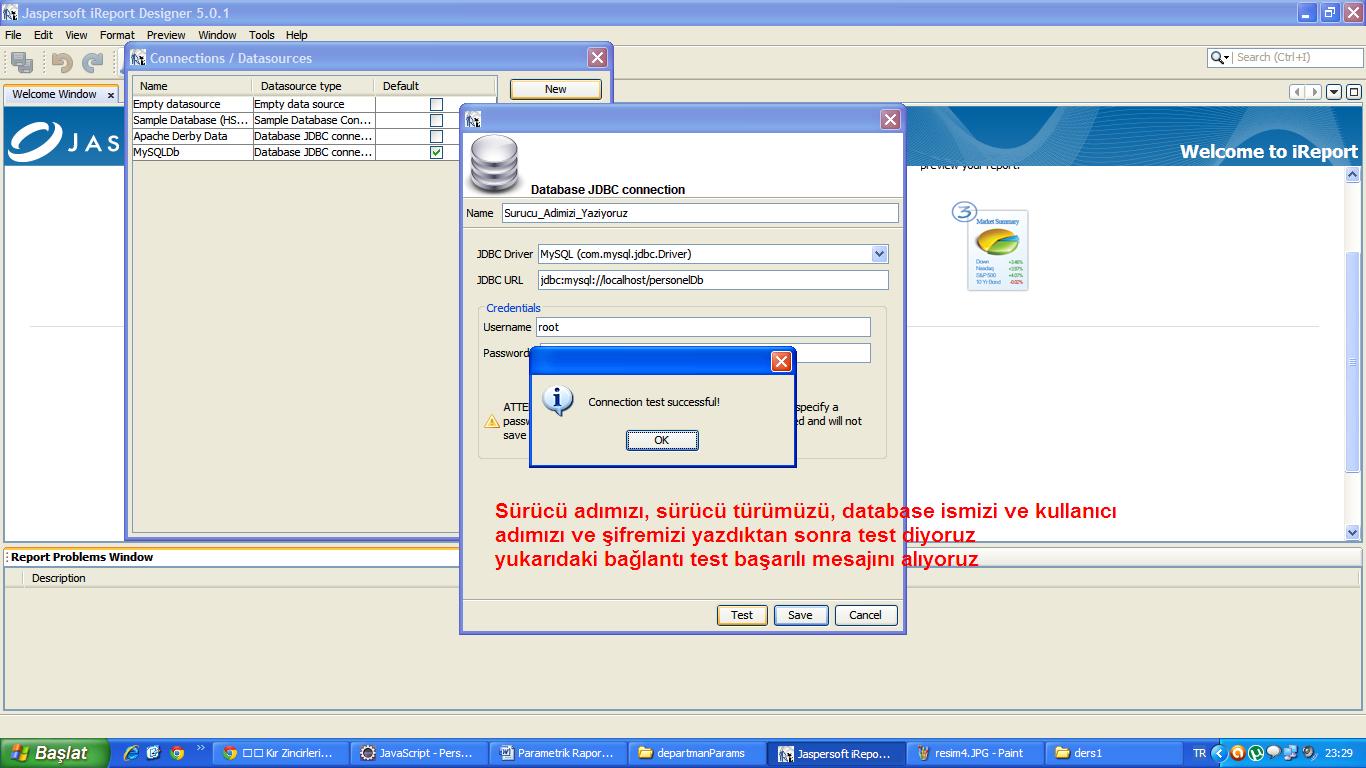
Task: Open the View menu
Action: click(x=76, y=35)
